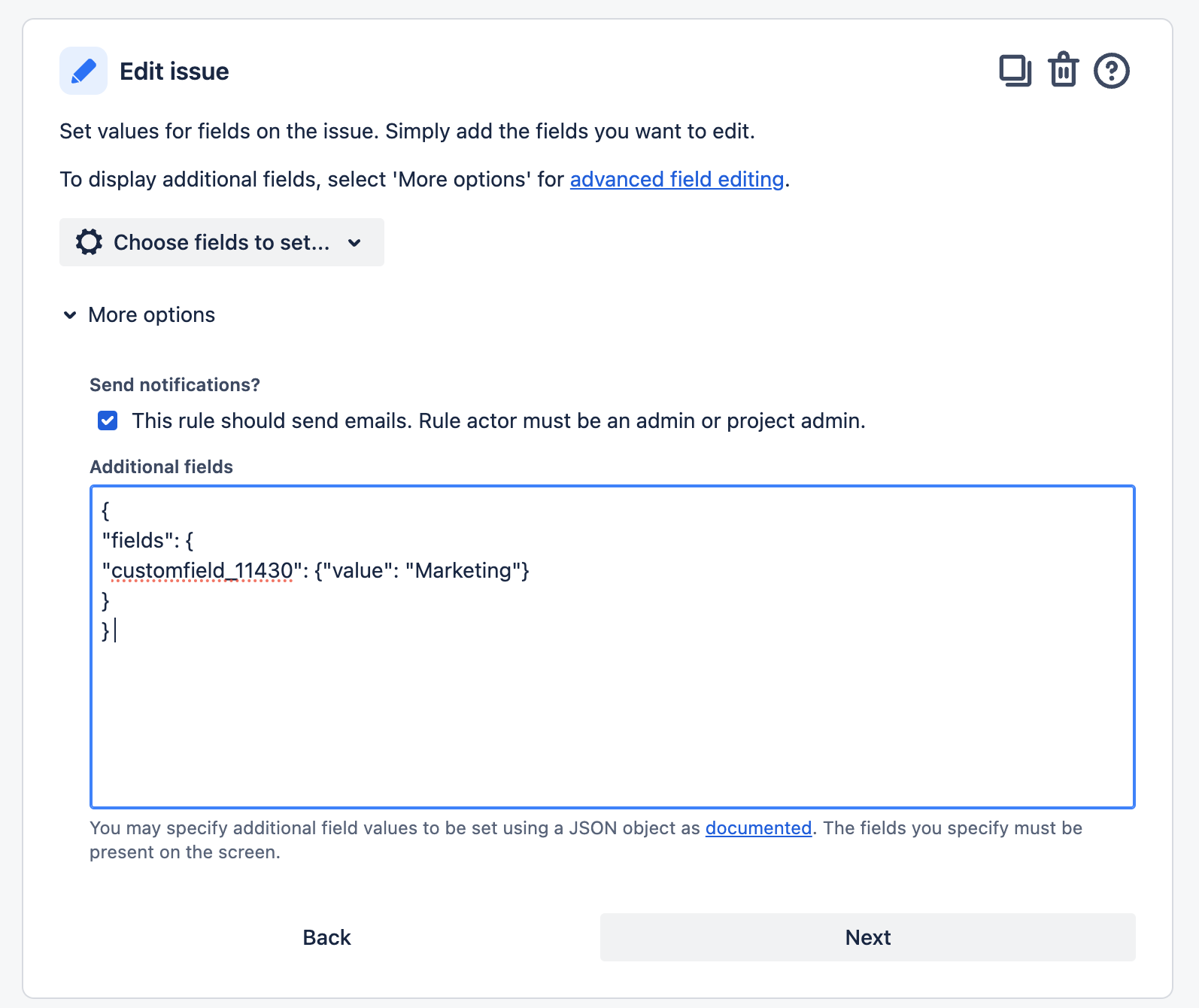
Task: Open the advanced field editing link
Action: 677,180
